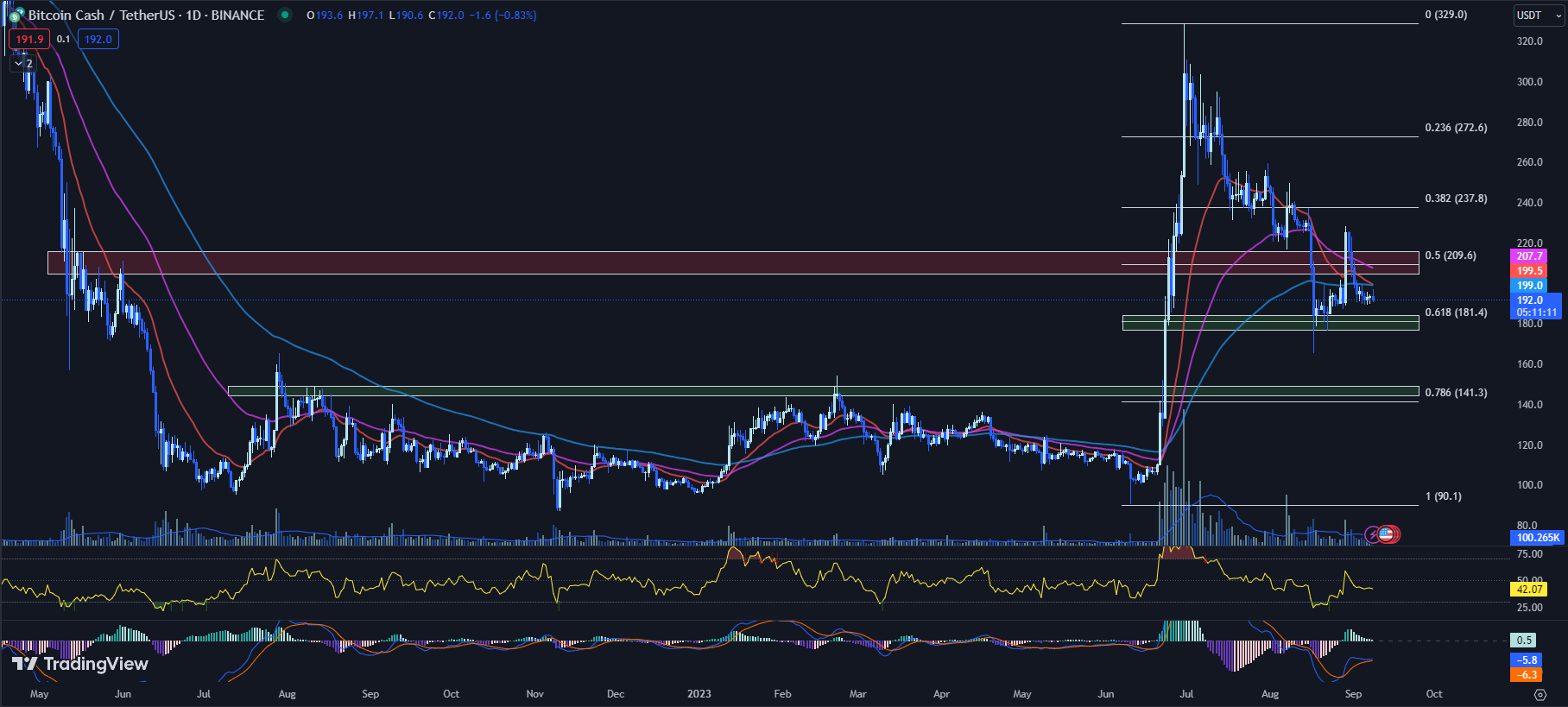
Task: Click the Sep label at right of time axis
Action: pos(1353,694)
